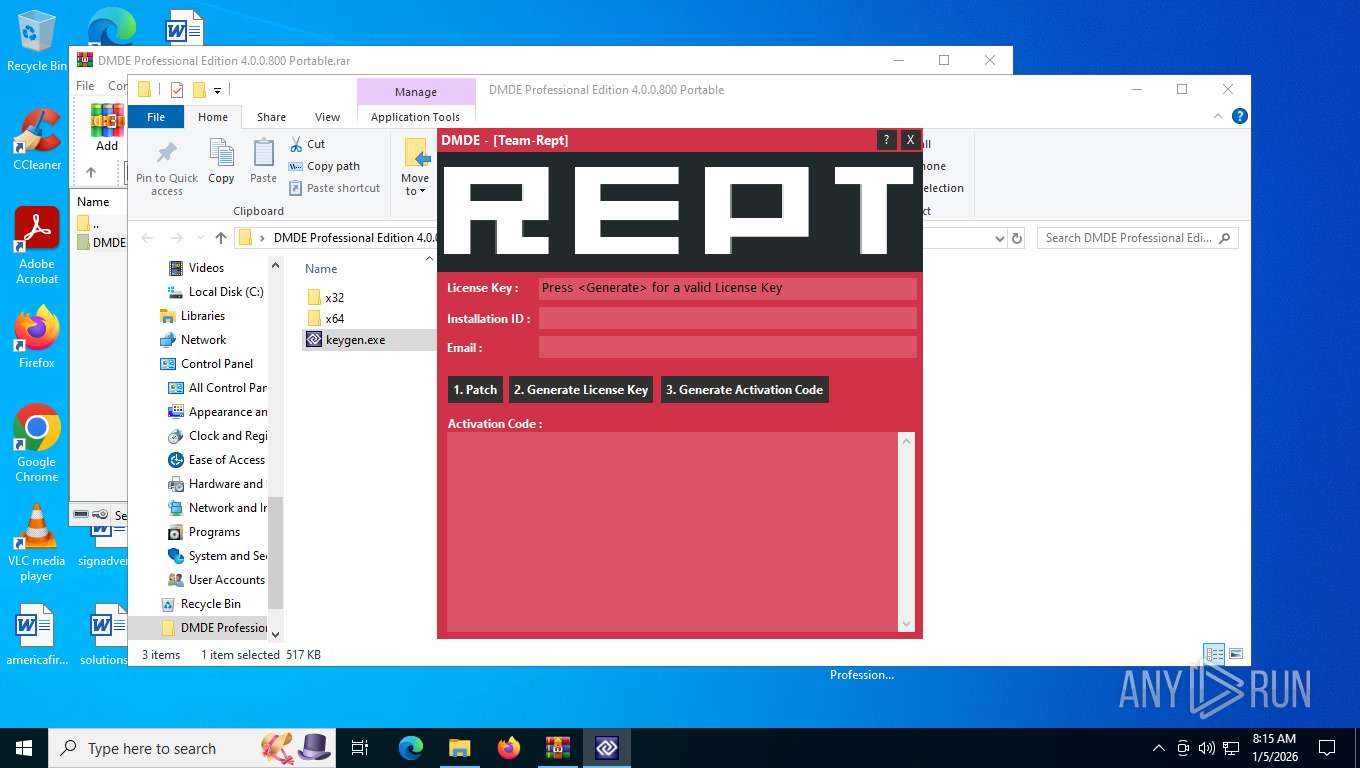
Task: Open recent locations dropdown arrow
Action: 199,239
